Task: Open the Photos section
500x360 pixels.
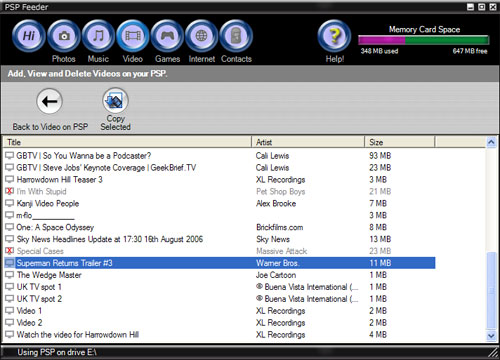Action: click(x=64, y=36)
